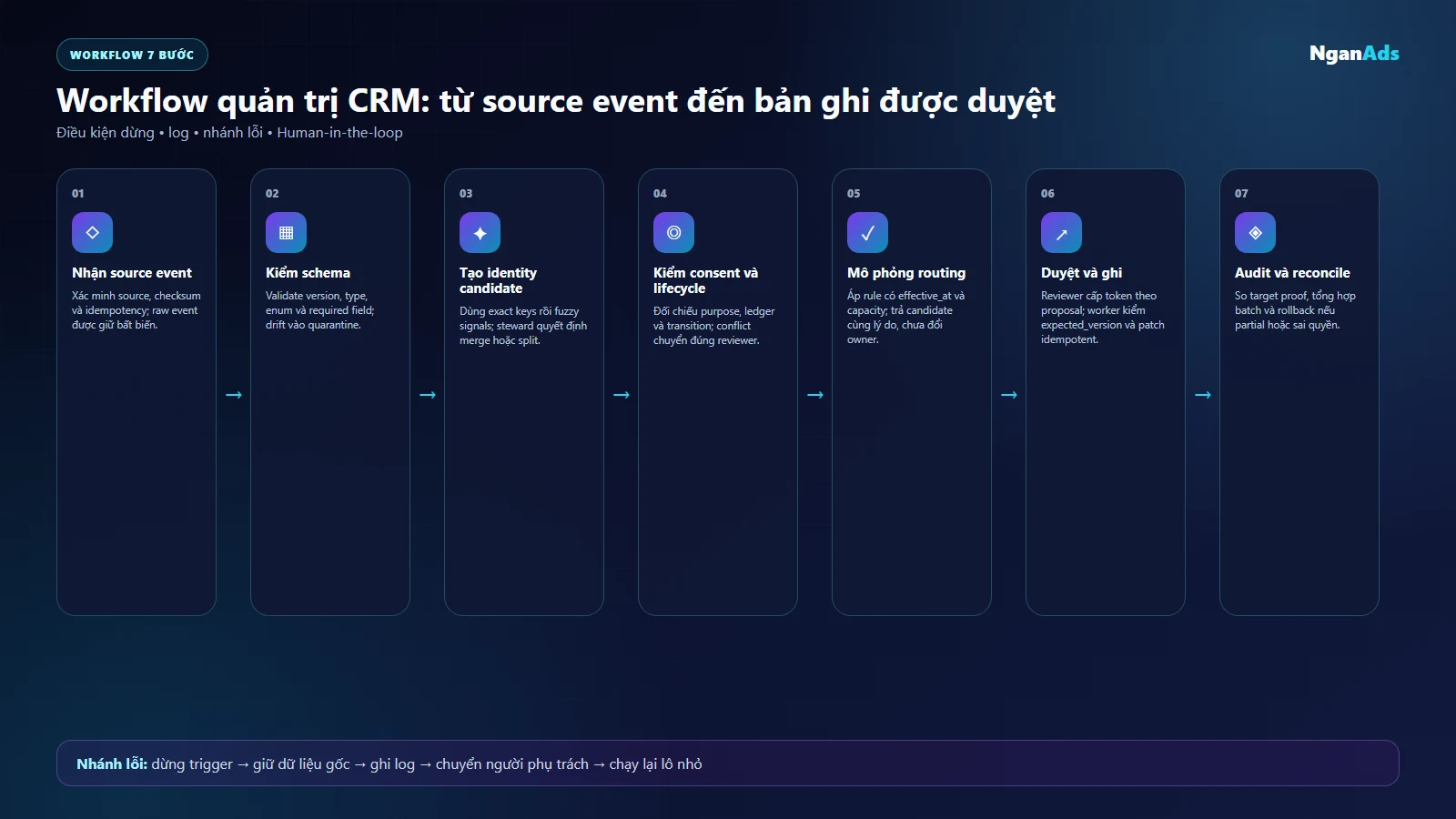Click the Nhánh lỗi label in bottom bar
1456x819 pixels.
tap(112, 764)
